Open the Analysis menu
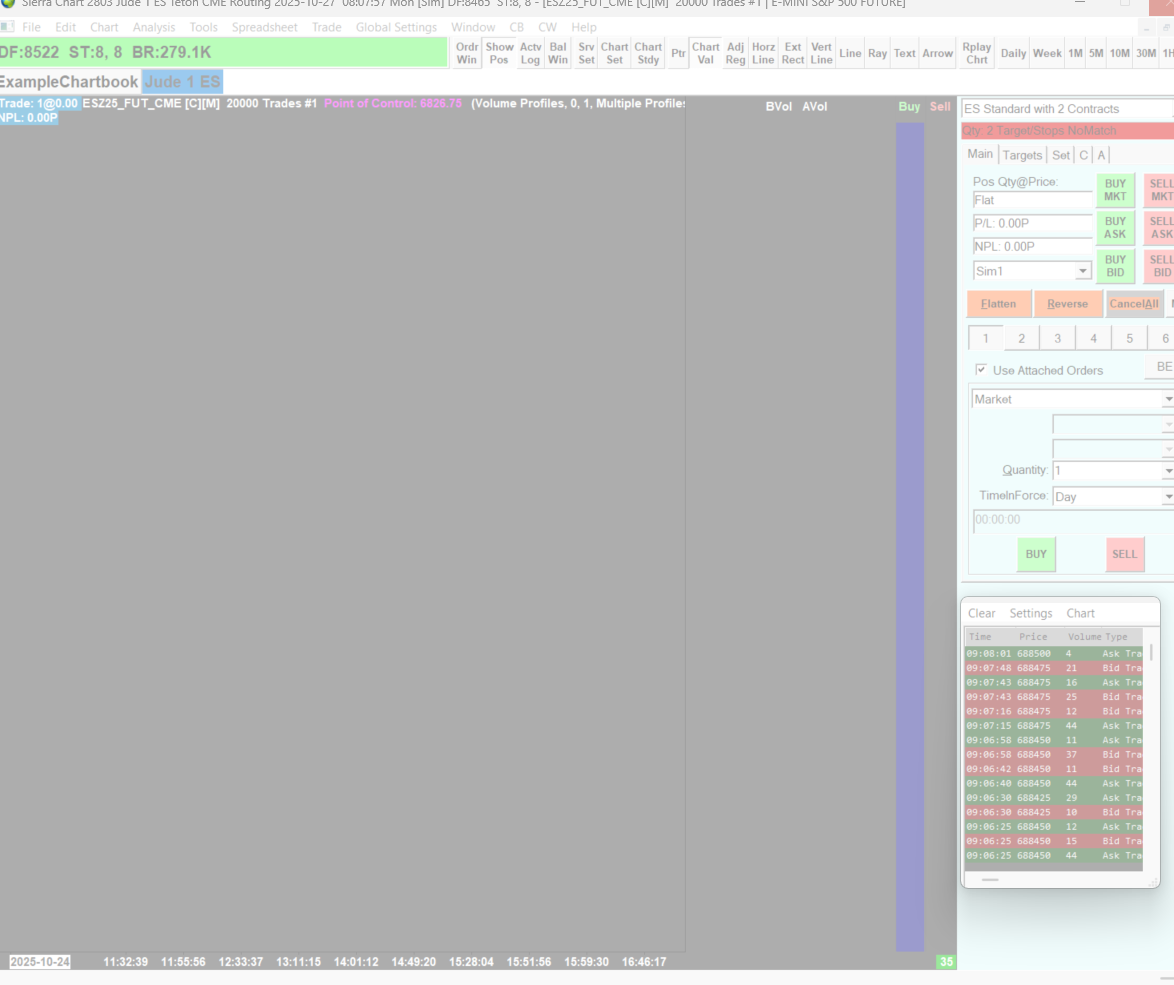 153,27
